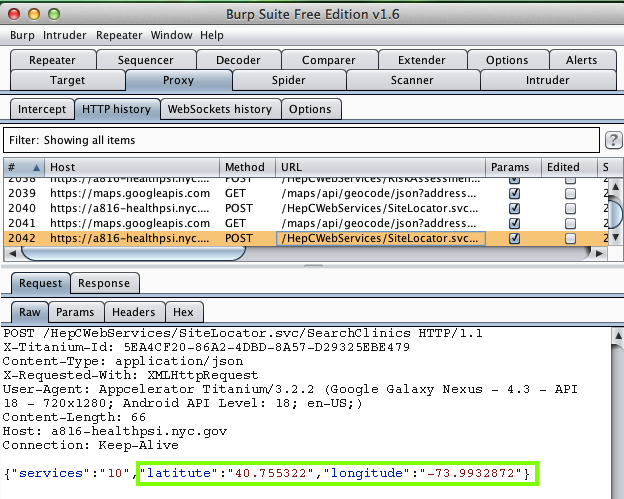Open the top-level Options tab
624x499 pixels.
(507, 60)
